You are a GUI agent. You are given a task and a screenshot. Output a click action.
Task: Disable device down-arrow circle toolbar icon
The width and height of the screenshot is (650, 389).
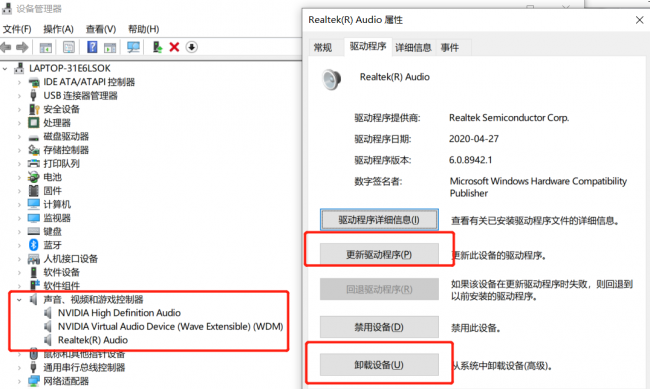(x=192, y=47)
